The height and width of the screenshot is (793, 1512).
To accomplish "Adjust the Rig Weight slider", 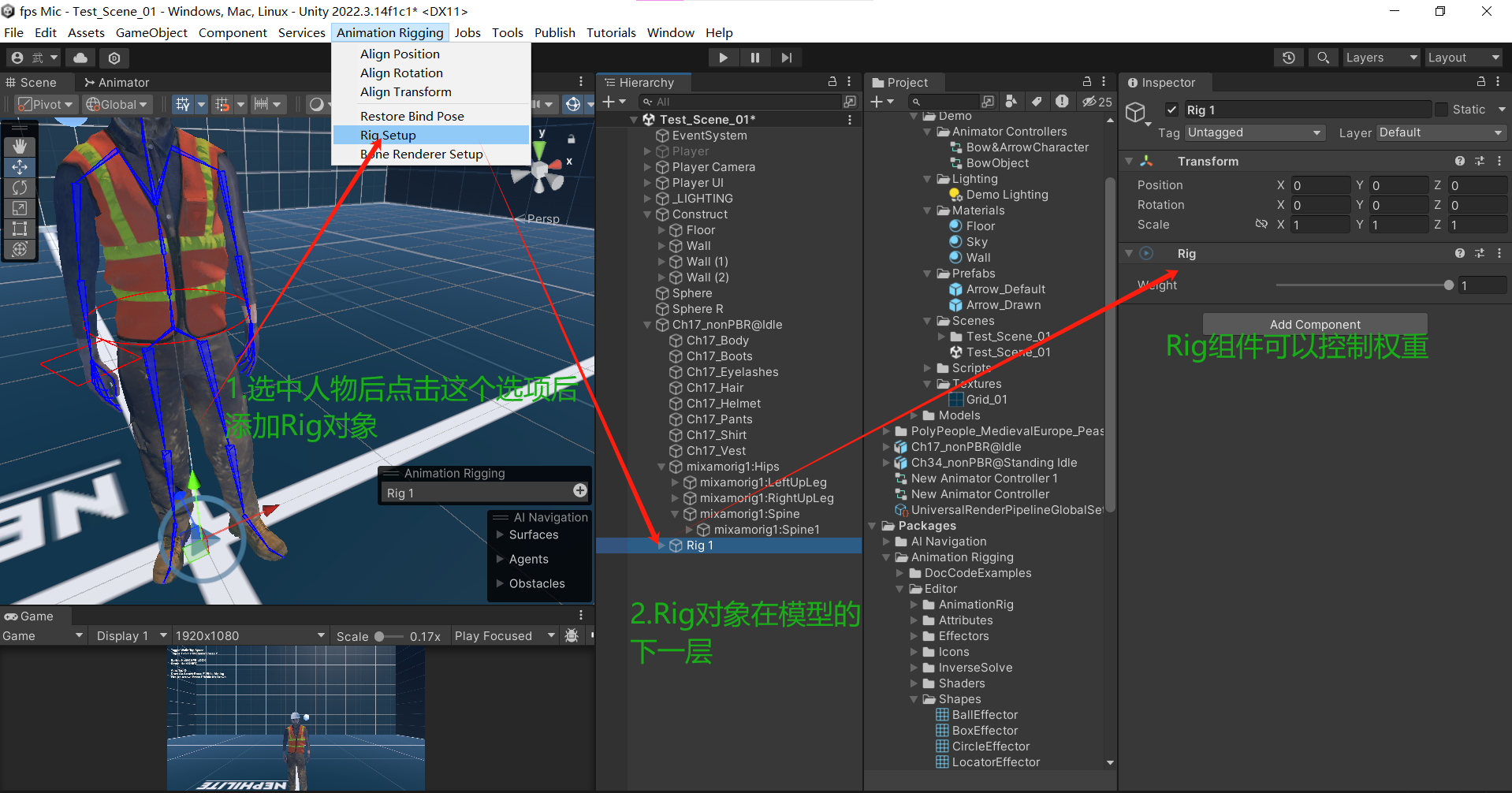I will pos(1365,285).
